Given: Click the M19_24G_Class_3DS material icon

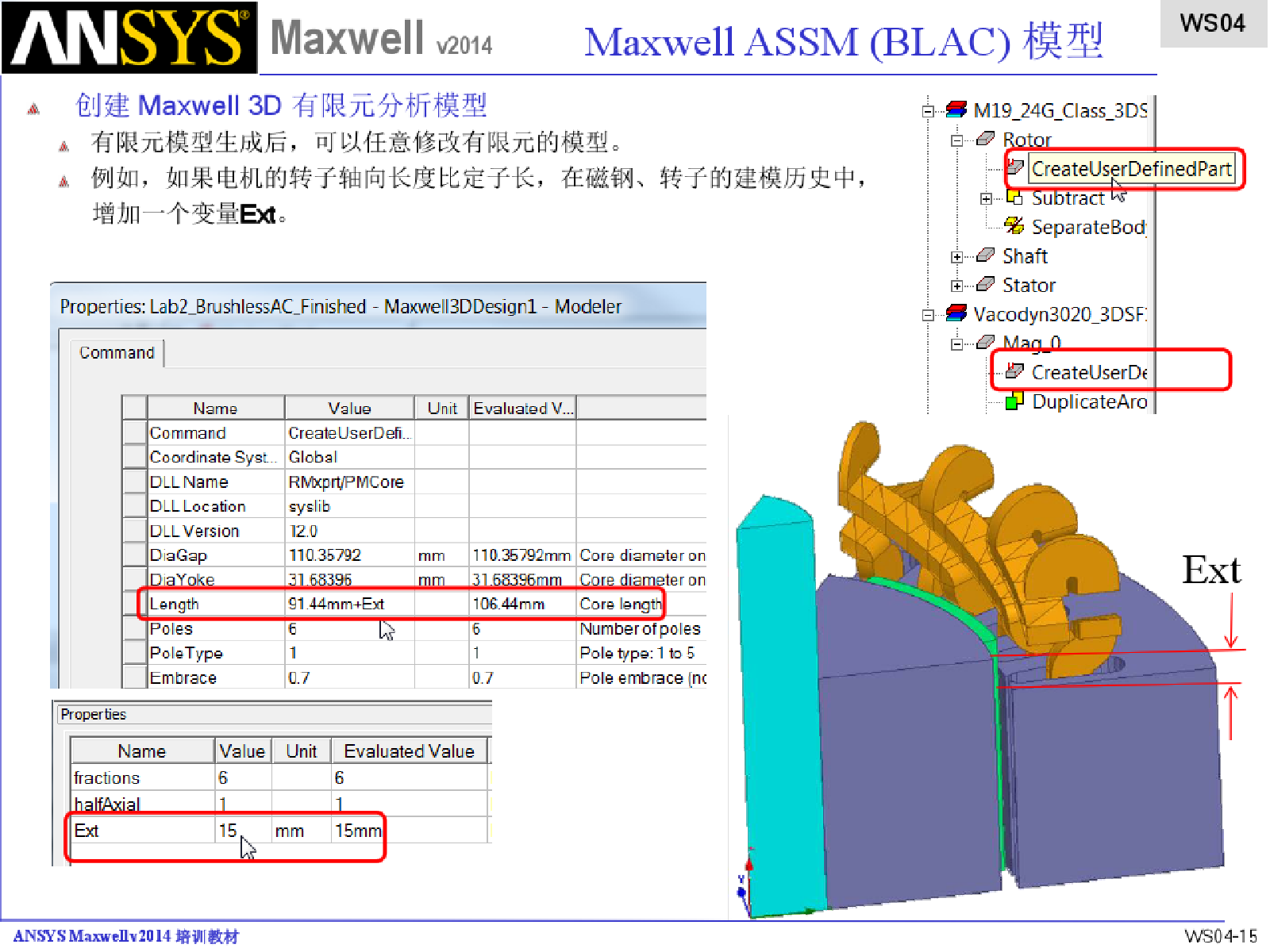Looking at the screenshot, I should (x=956, y=109).
